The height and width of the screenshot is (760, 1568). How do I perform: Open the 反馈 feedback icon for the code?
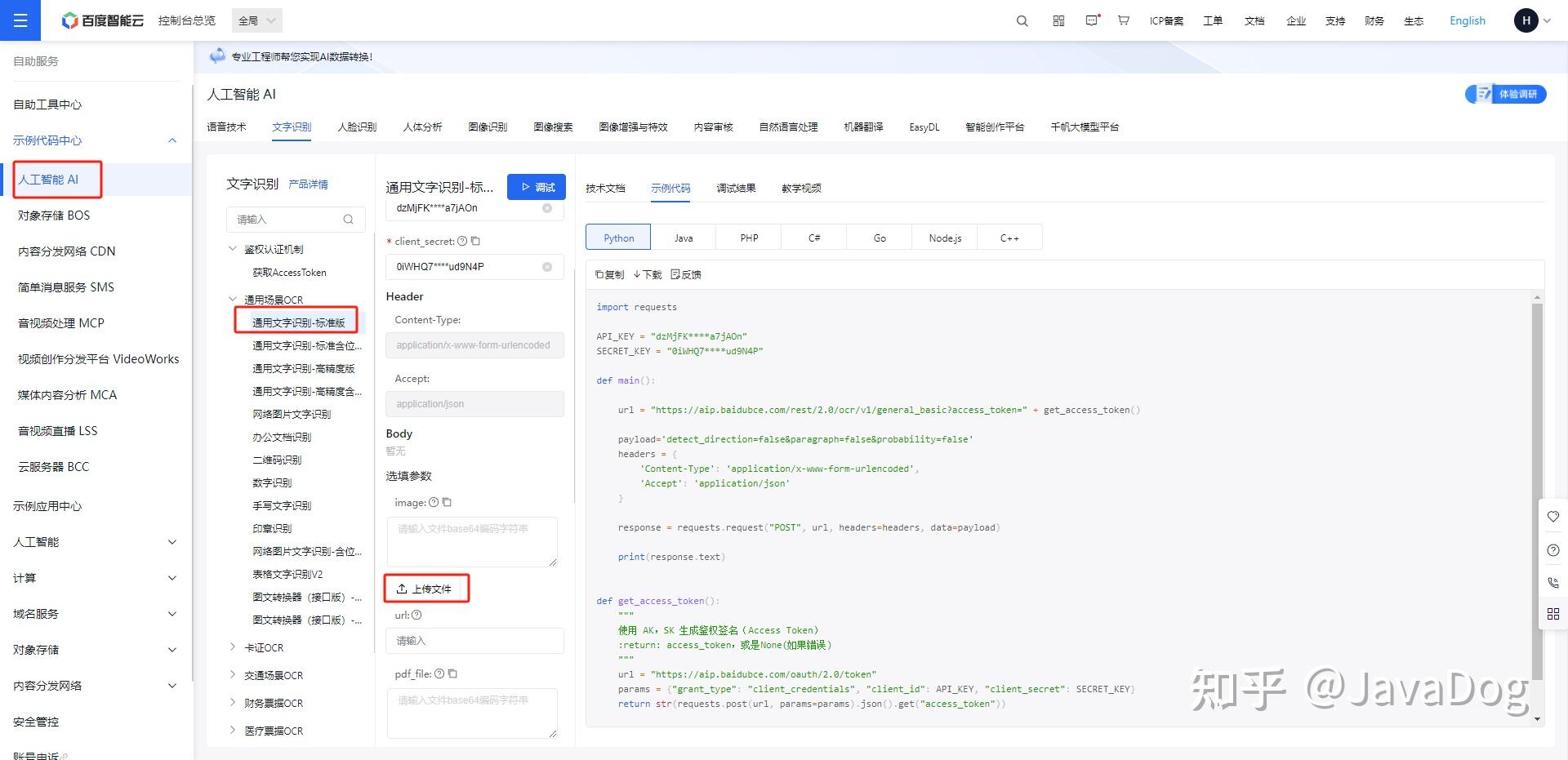click(x=686, y=274)
